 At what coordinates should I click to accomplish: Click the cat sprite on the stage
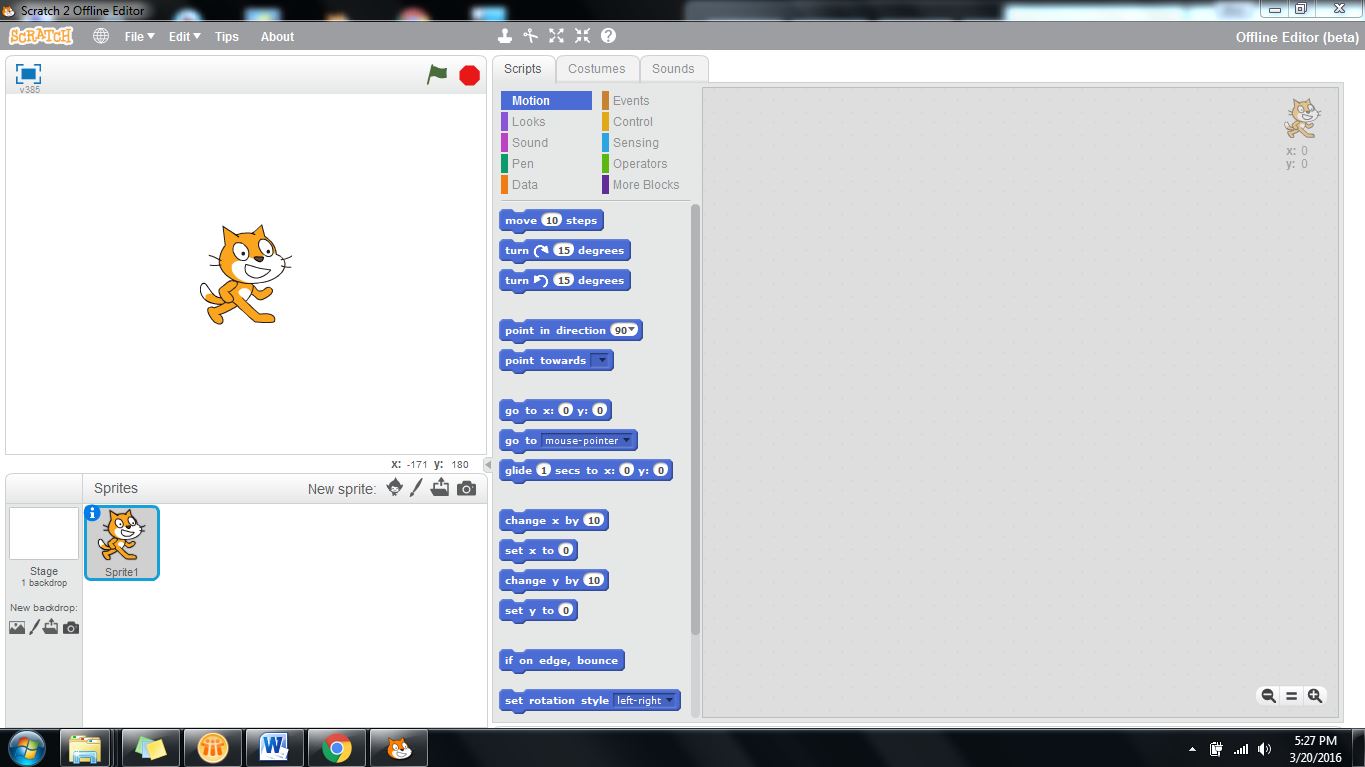tap(245, 274)
